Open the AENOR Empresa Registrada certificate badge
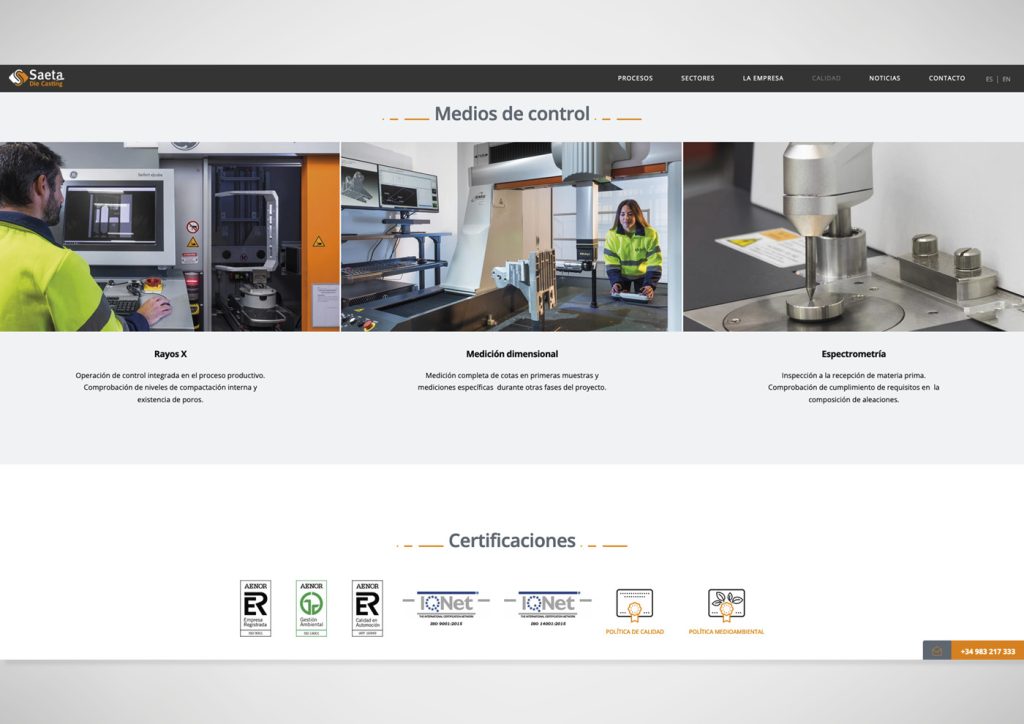1024x724 pixels. (x=255, y=608)
